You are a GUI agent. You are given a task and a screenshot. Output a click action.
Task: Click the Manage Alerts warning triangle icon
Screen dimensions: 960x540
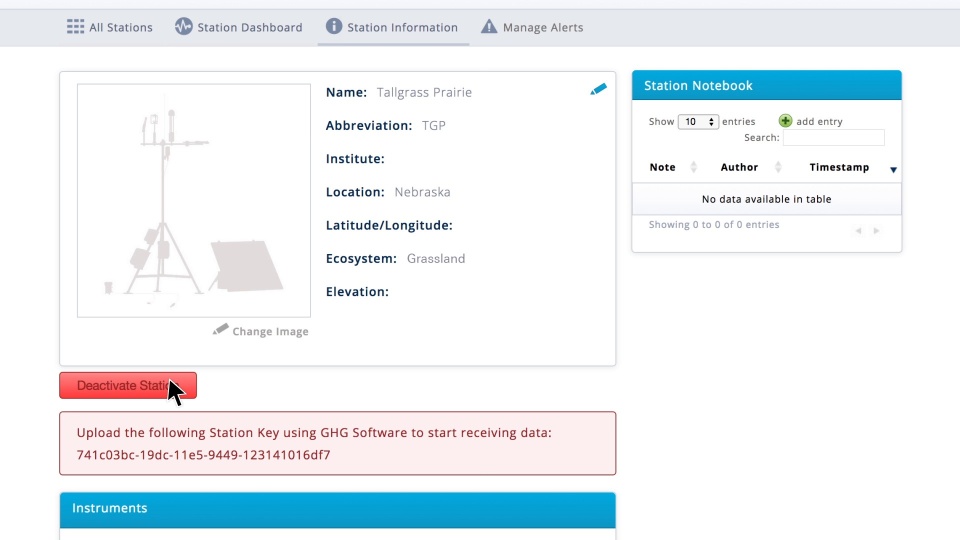coord(489,26)
